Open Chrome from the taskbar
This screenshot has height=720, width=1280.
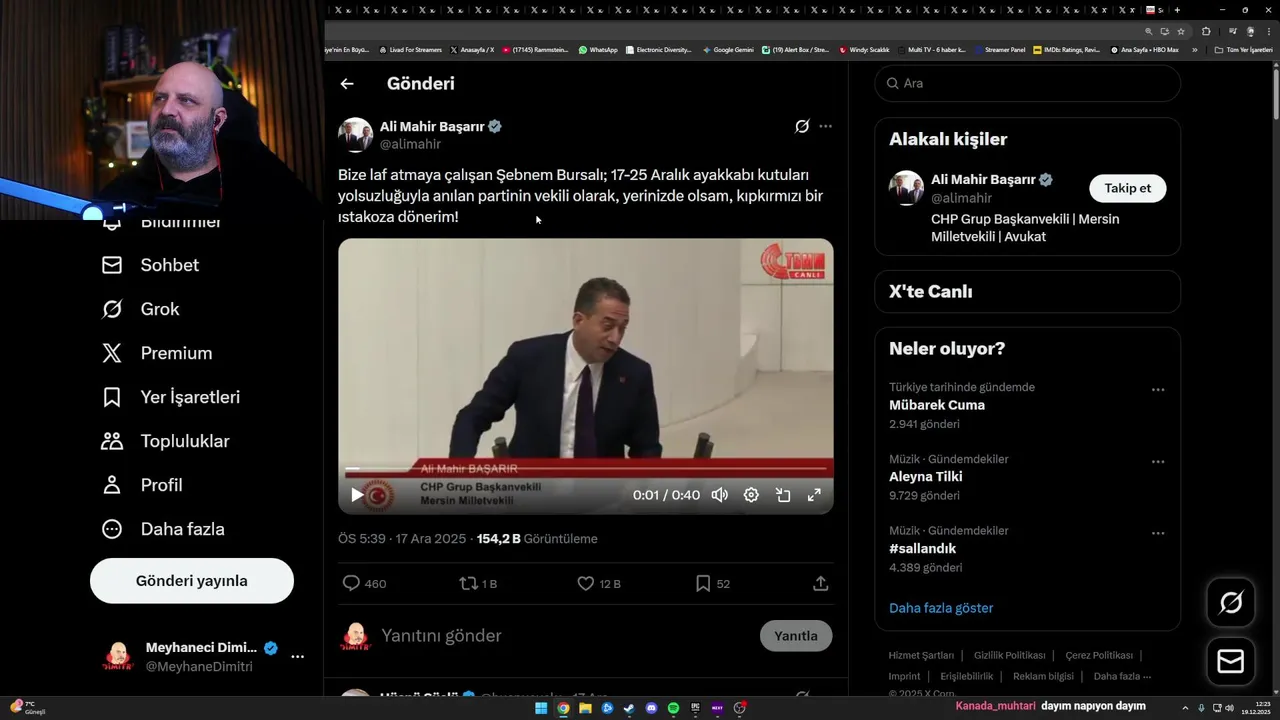[x=563, y=708]
